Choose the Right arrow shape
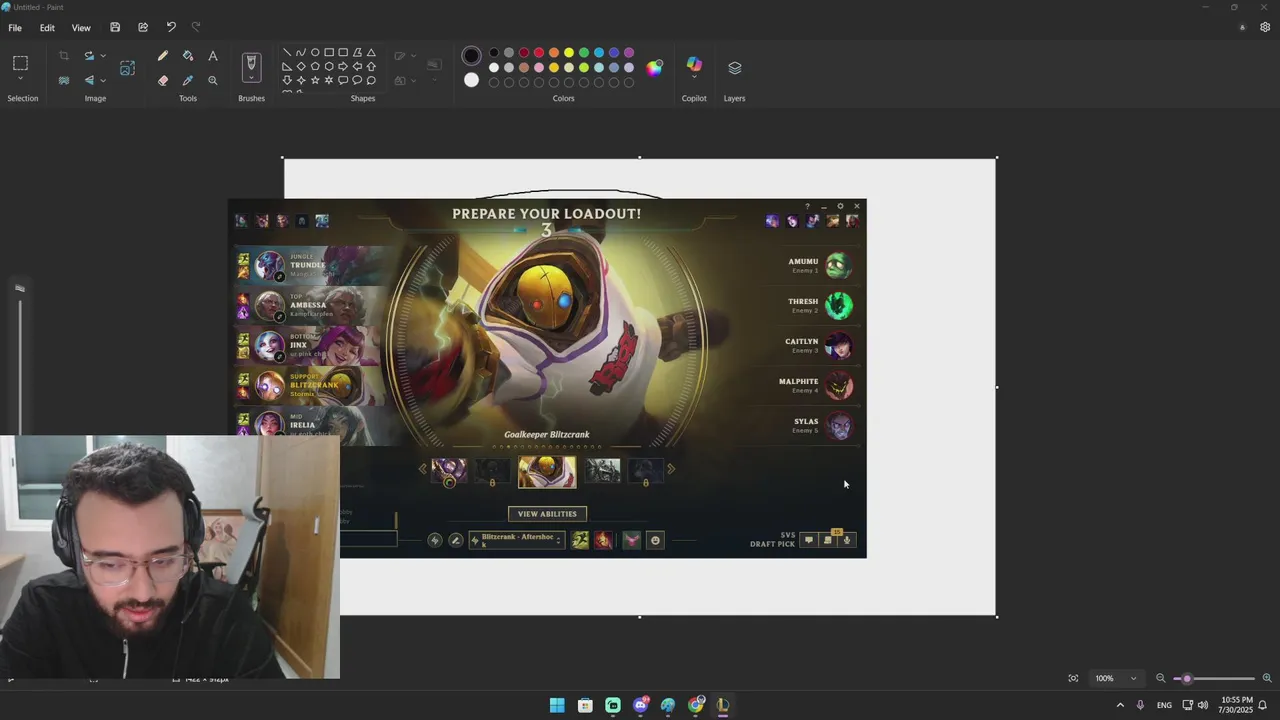Image resolution: width=1280 pixels, height=720 pixels. (x=343, y=66)
